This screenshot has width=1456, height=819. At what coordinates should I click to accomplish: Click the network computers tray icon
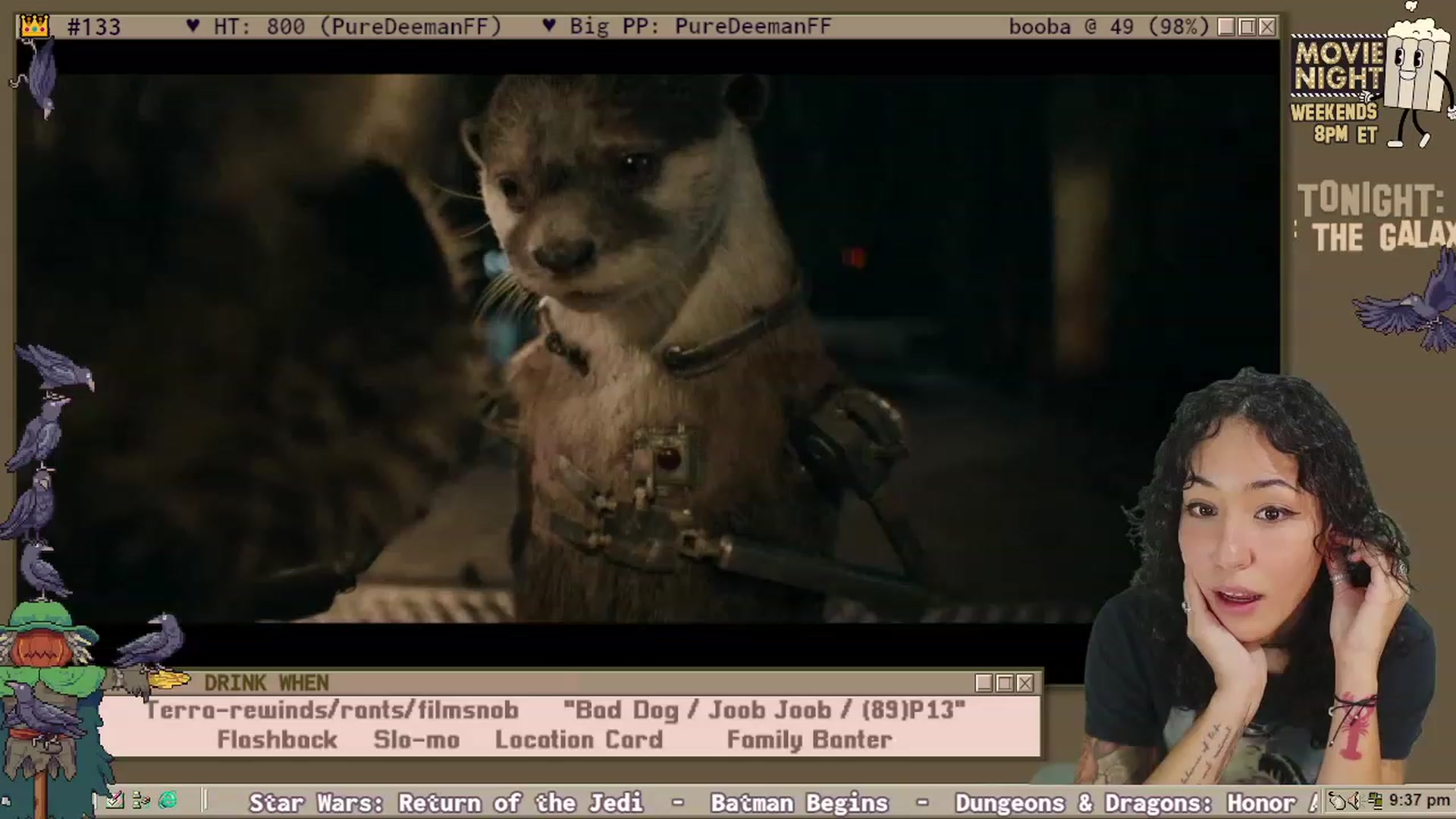(x=1374, y=801)
